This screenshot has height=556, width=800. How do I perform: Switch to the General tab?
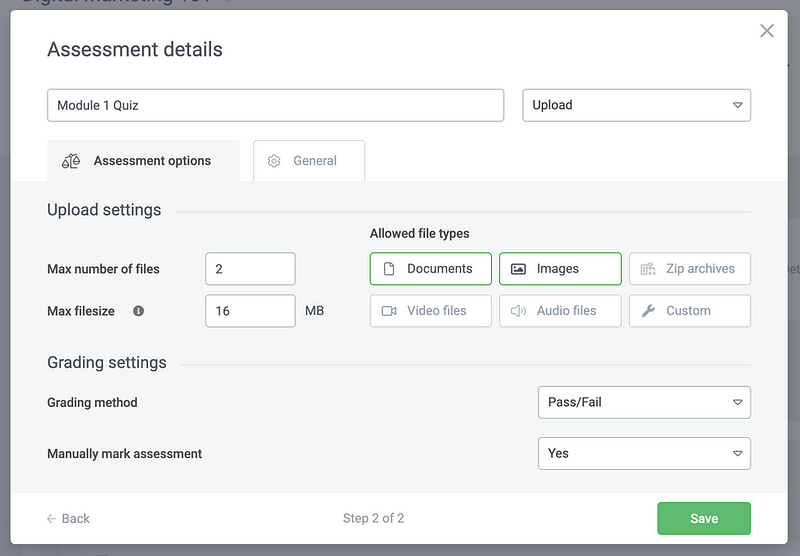coord(309,161)
